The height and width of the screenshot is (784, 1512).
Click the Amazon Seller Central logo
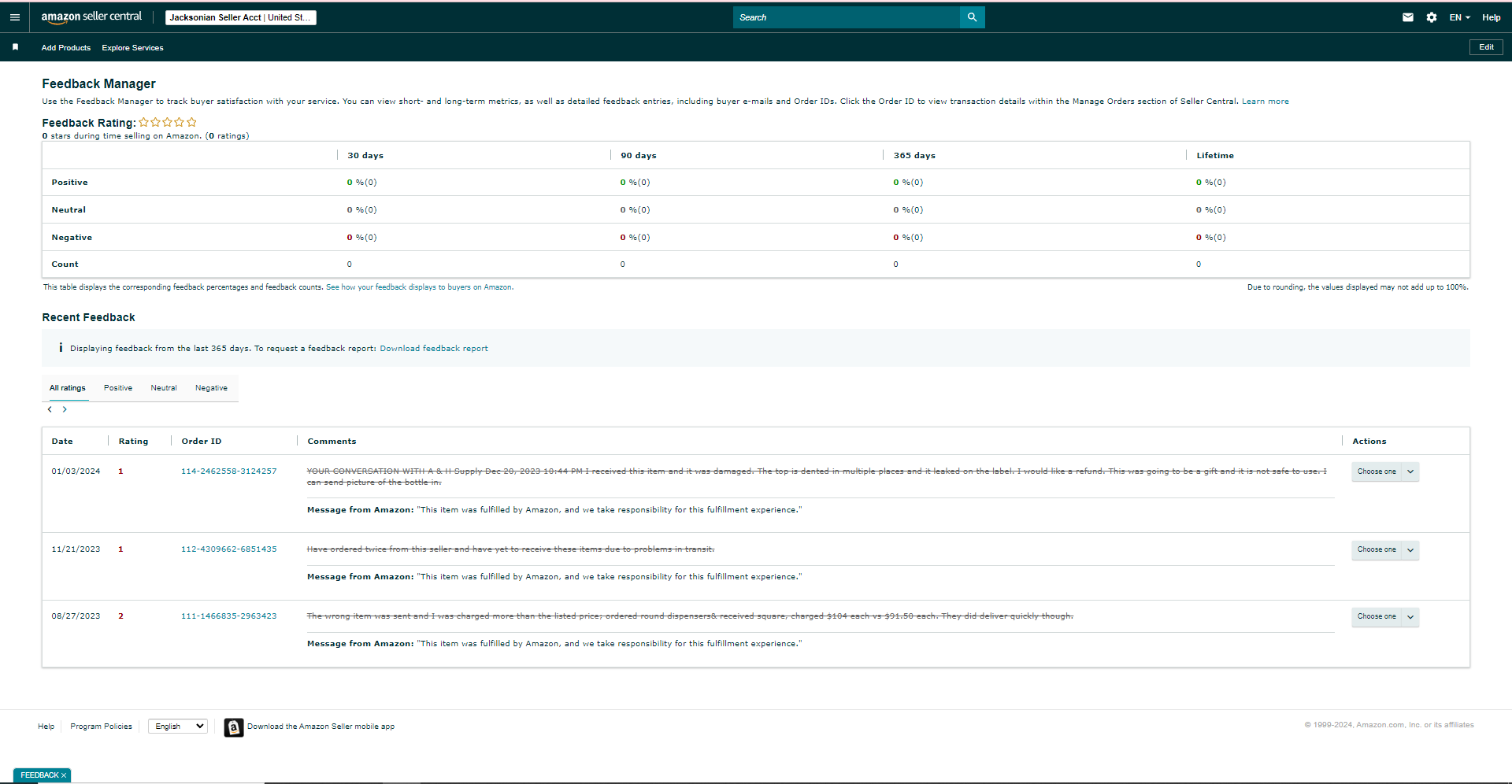pyautogui.click(x=91, y=17)
